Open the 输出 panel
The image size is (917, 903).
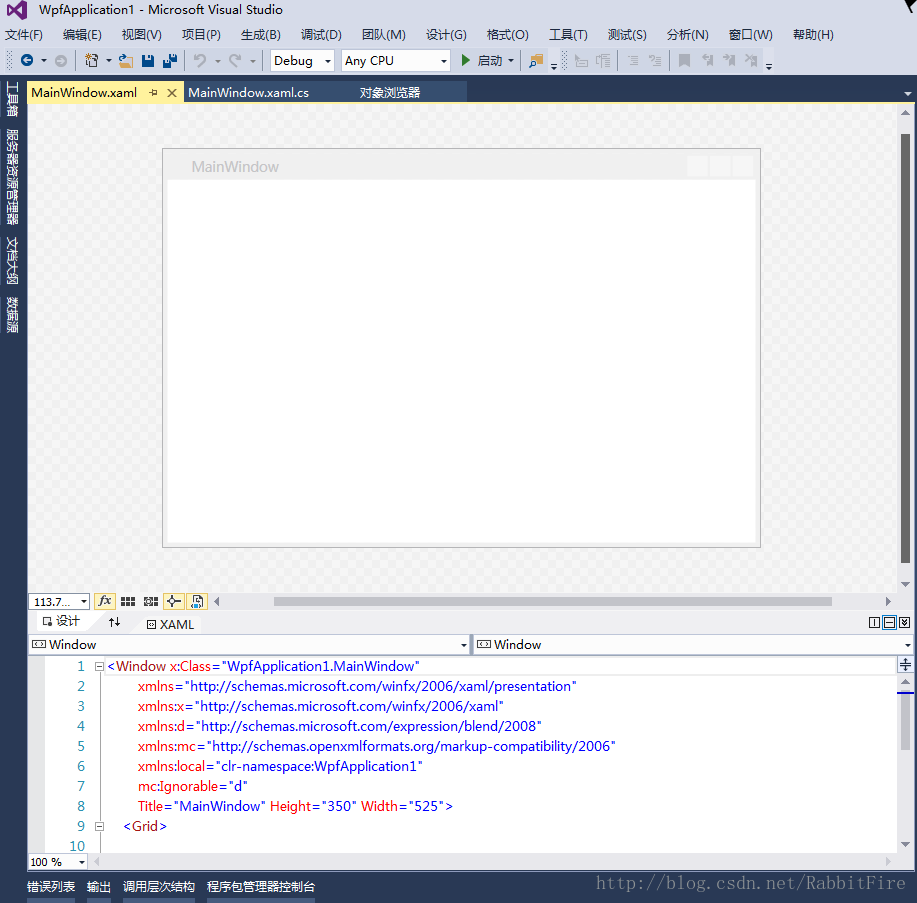(x=99, y=887)
